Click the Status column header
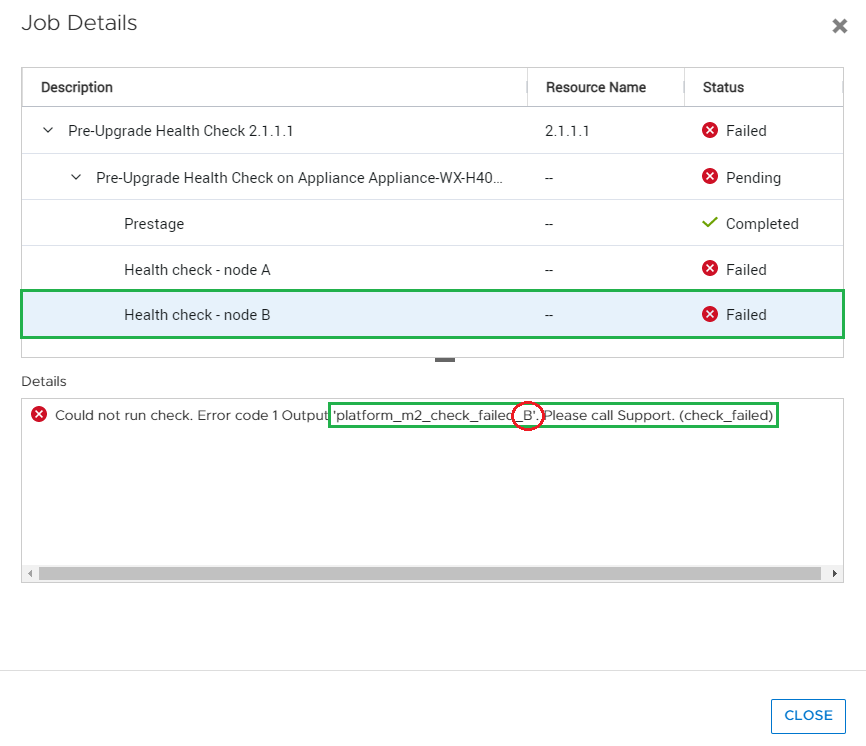Screen dimensions: 866x746 coord(723,87)
